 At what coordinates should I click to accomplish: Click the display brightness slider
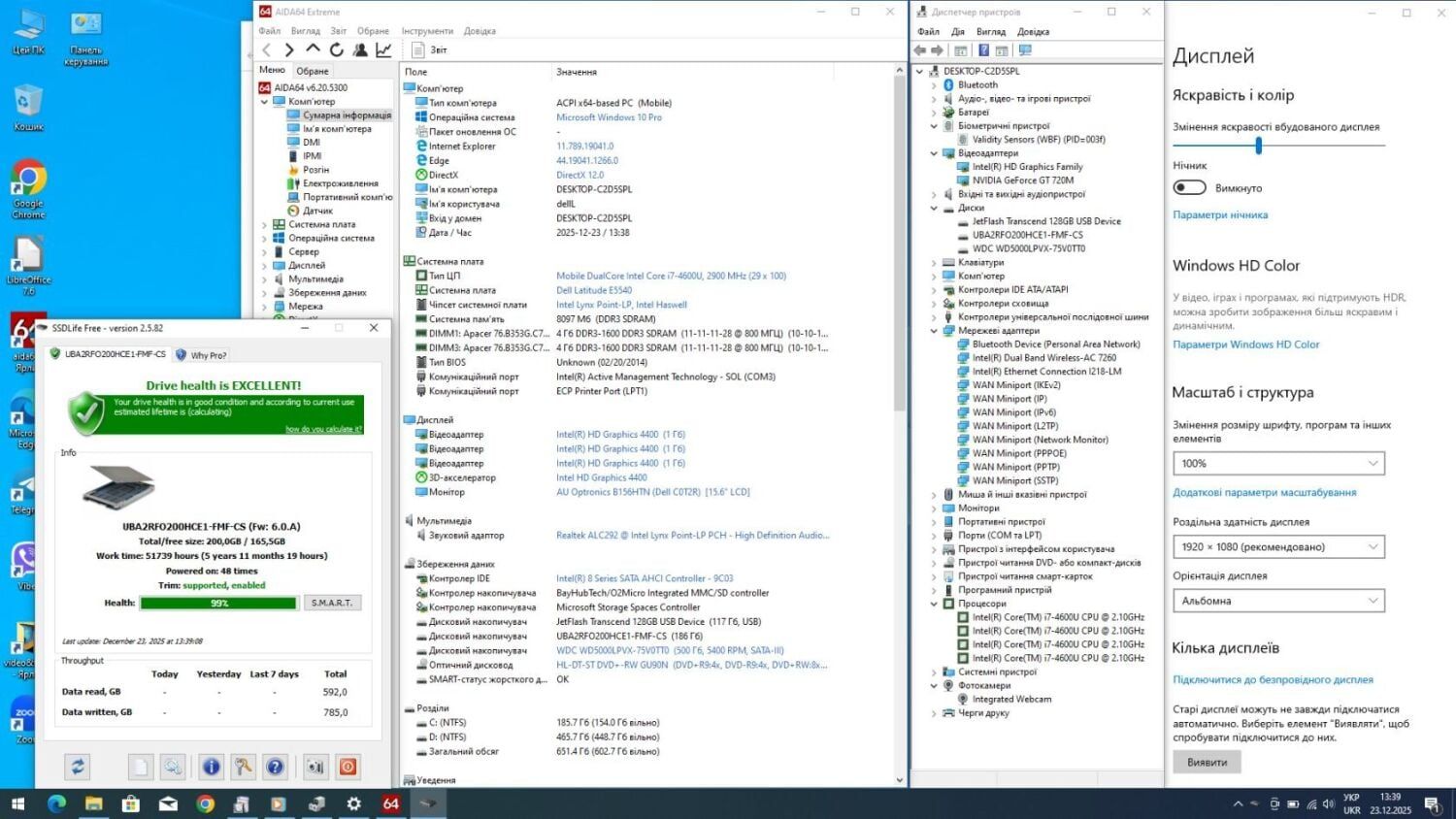point(1258,146)
